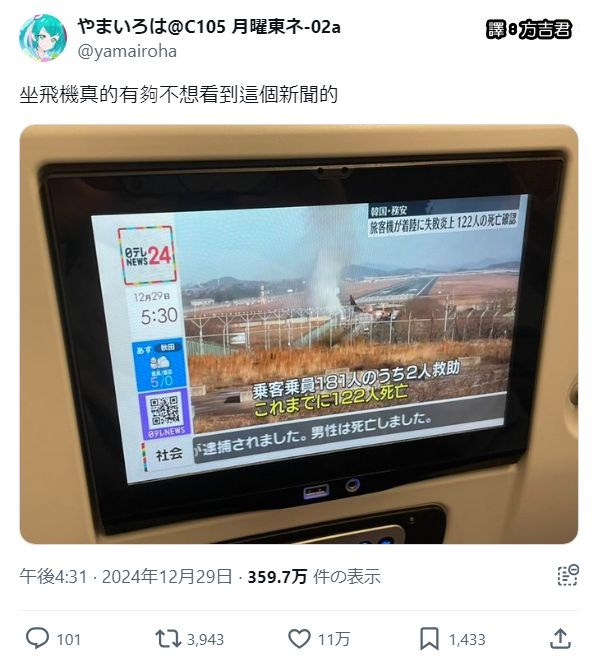The height and width of the screenshot is (667, 598).
Task: Click the share upload icon
Action: click(x=560, y=638)
